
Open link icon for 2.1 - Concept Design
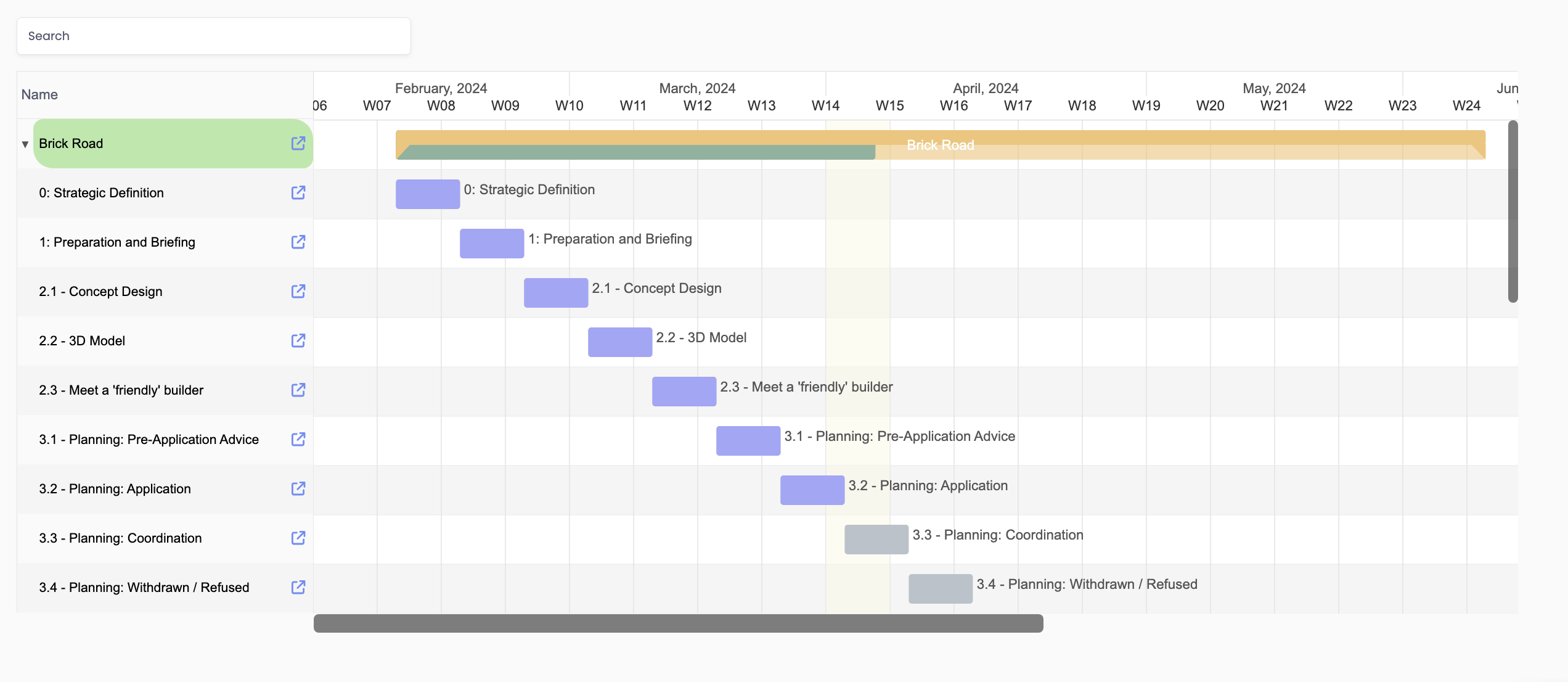(x=298, y=291)
